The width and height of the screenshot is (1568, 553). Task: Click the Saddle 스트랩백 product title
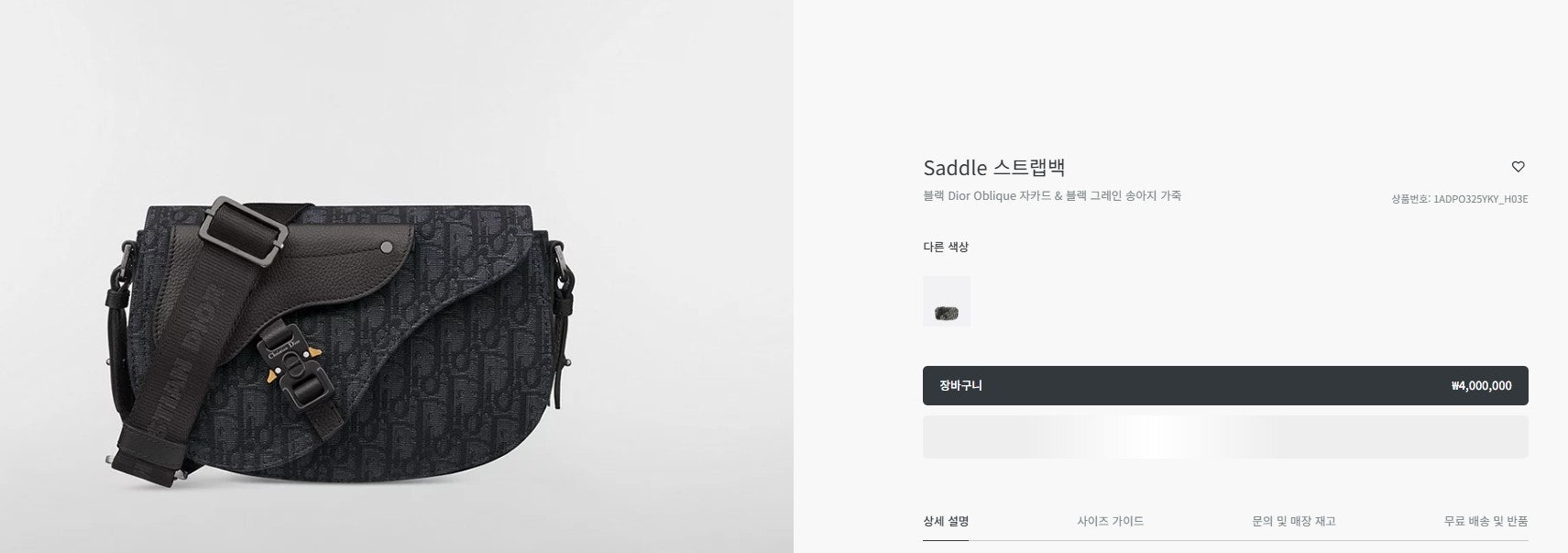(994, 168)
